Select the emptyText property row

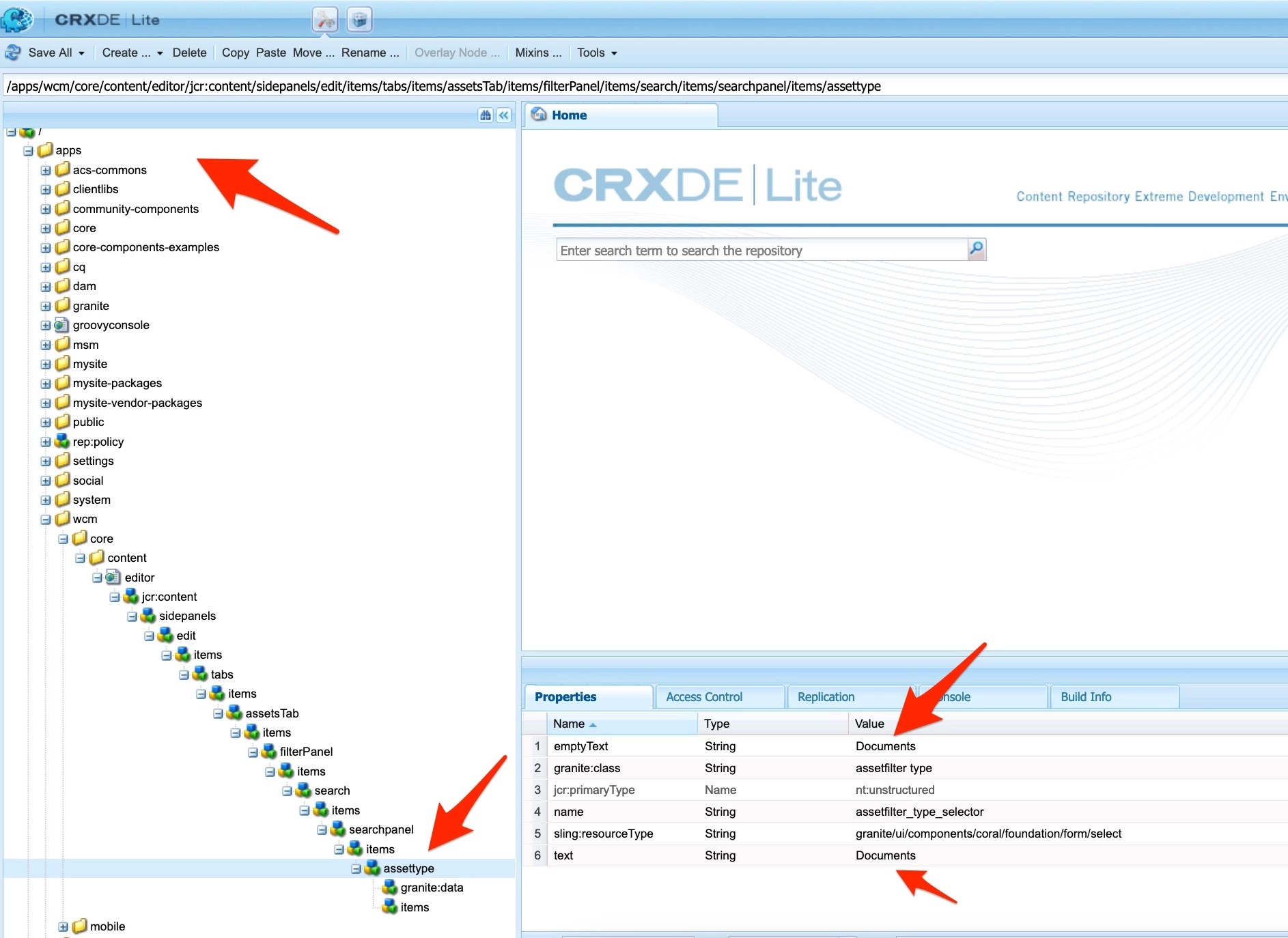click(905, 746)
